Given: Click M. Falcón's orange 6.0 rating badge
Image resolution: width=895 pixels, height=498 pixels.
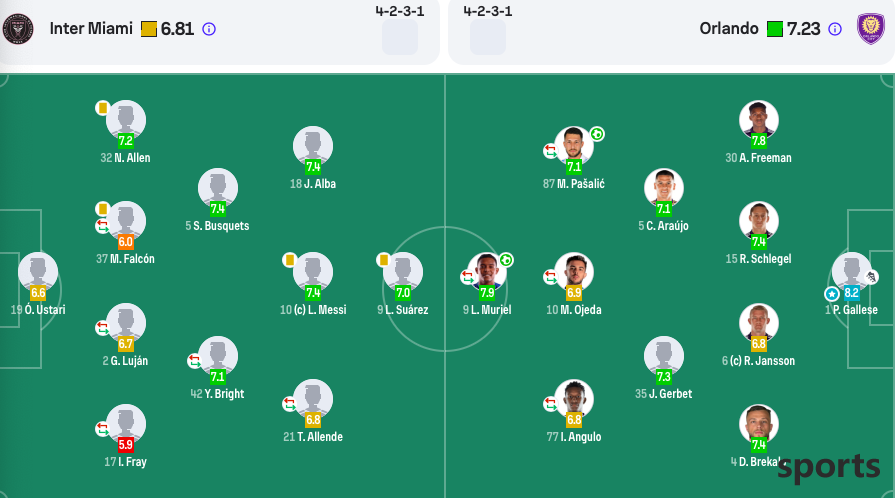Looking at the screenshot, I should [x=126, y=242].
